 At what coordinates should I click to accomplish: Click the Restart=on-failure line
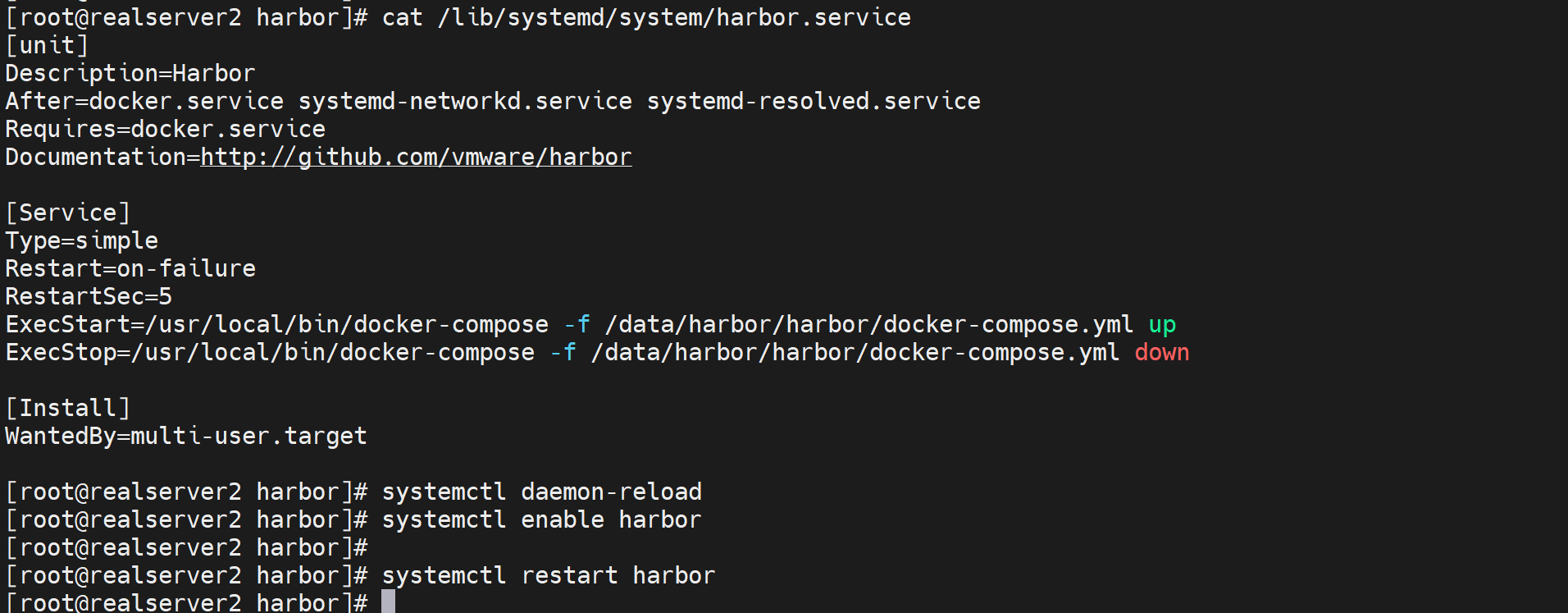130,268
